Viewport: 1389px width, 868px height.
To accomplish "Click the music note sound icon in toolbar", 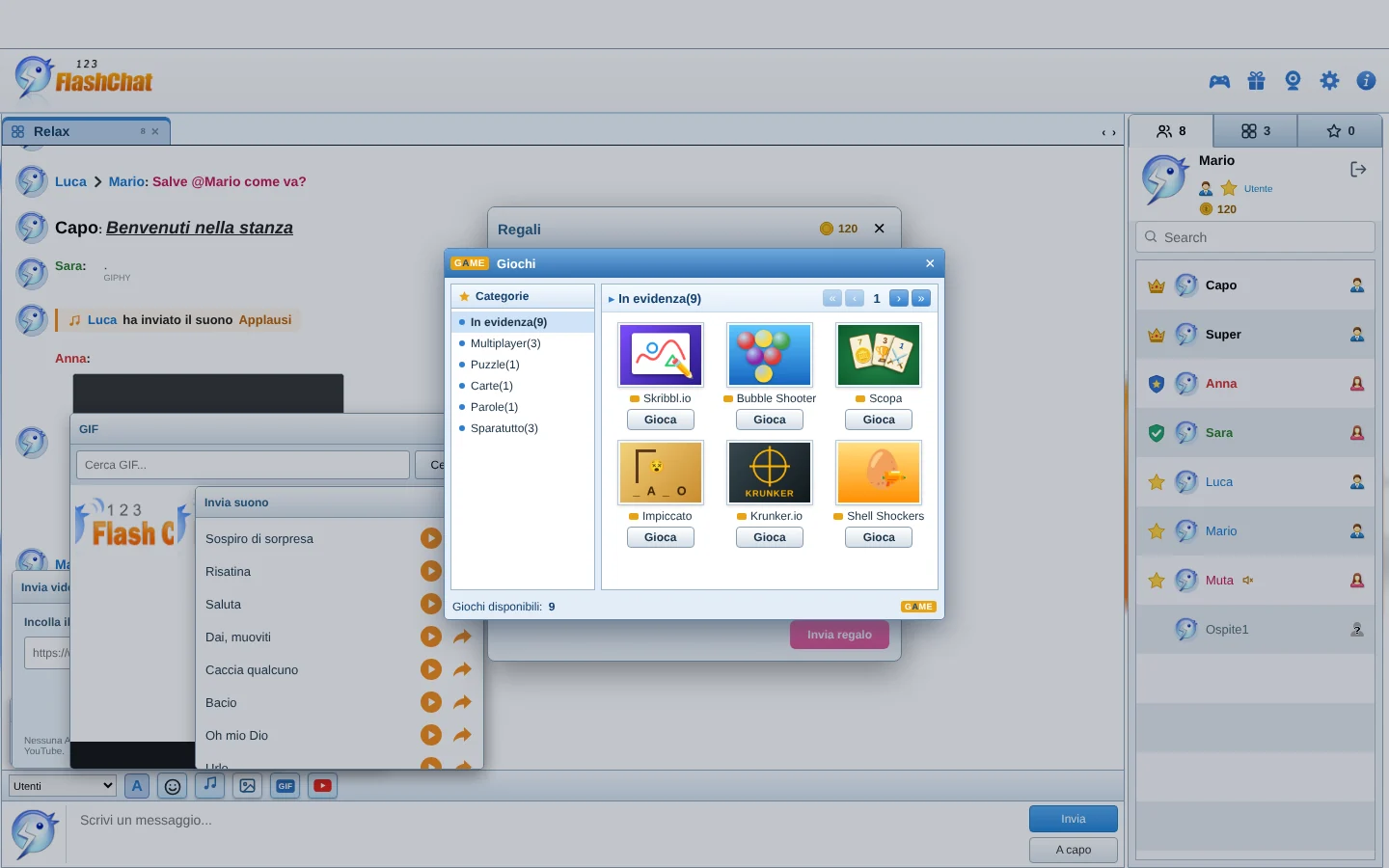I will (x=210, y=785).
